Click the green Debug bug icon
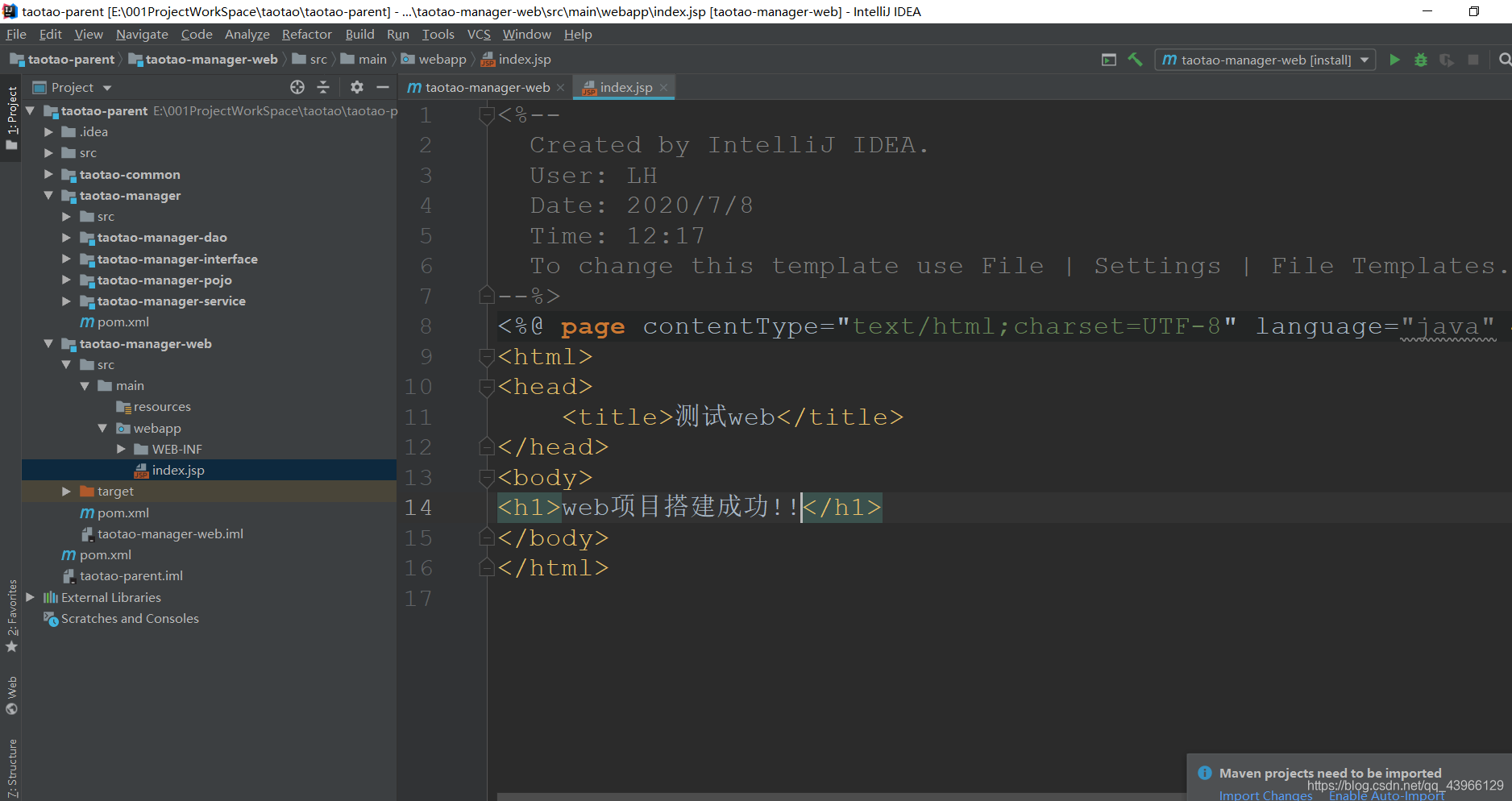 tap(1421, 60)
